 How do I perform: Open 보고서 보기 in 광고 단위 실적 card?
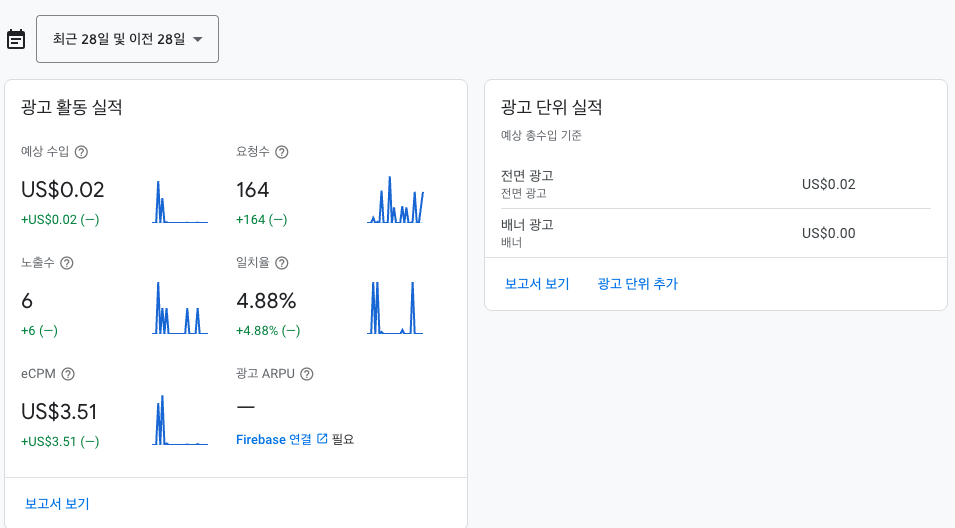click(x=537, y=284)
